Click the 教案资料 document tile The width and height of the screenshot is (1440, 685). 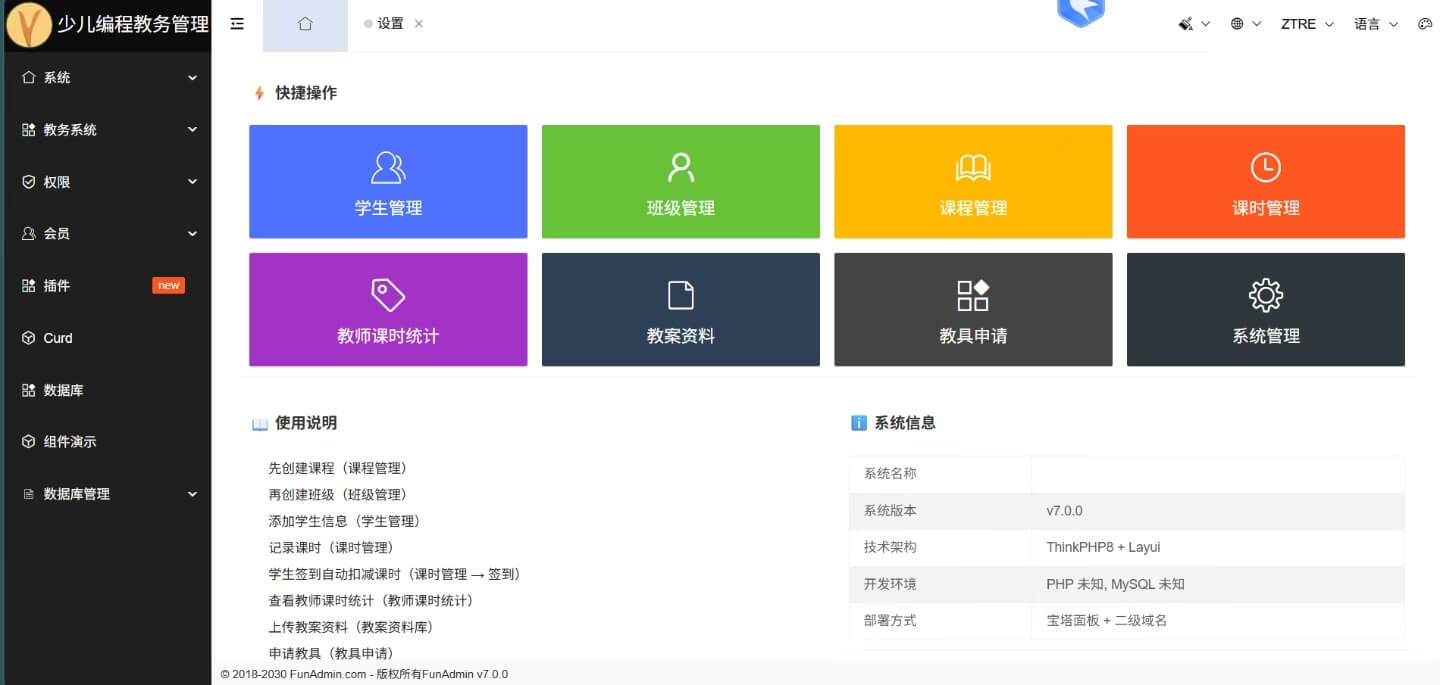680,310
